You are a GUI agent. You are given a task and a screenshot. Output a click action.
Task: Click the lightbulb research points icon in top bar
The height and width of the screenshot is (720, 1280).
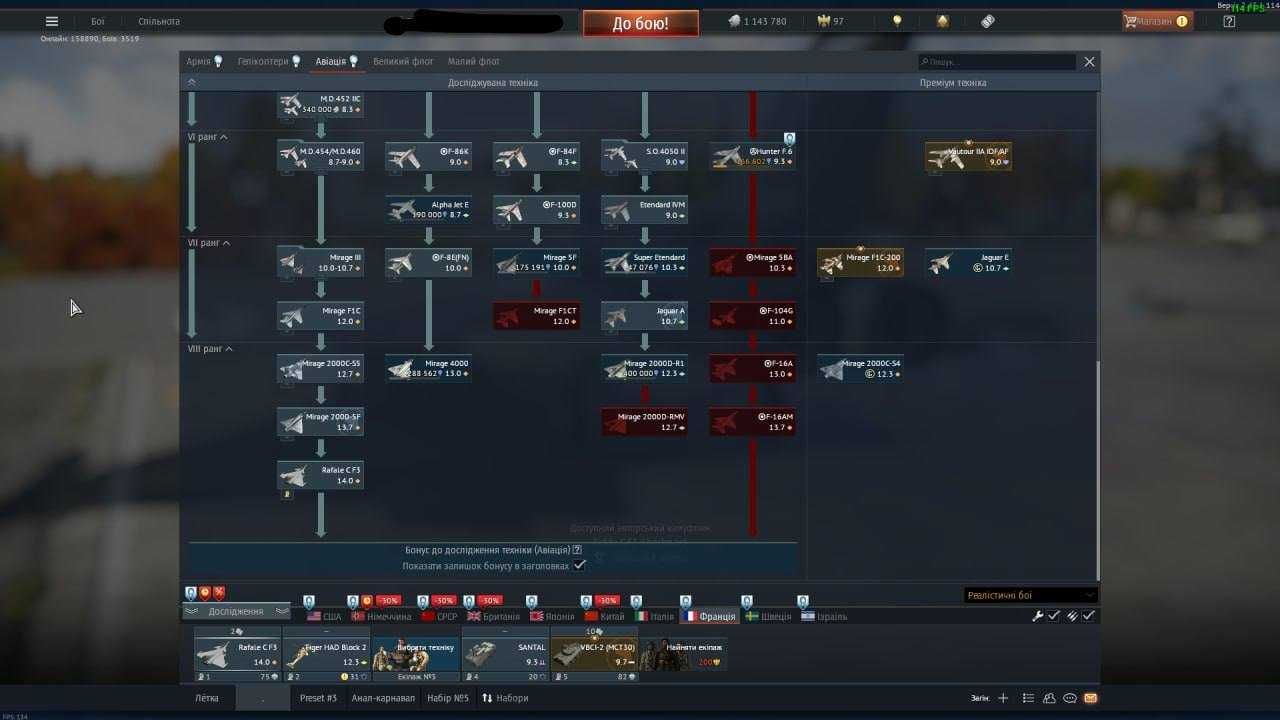897,21
